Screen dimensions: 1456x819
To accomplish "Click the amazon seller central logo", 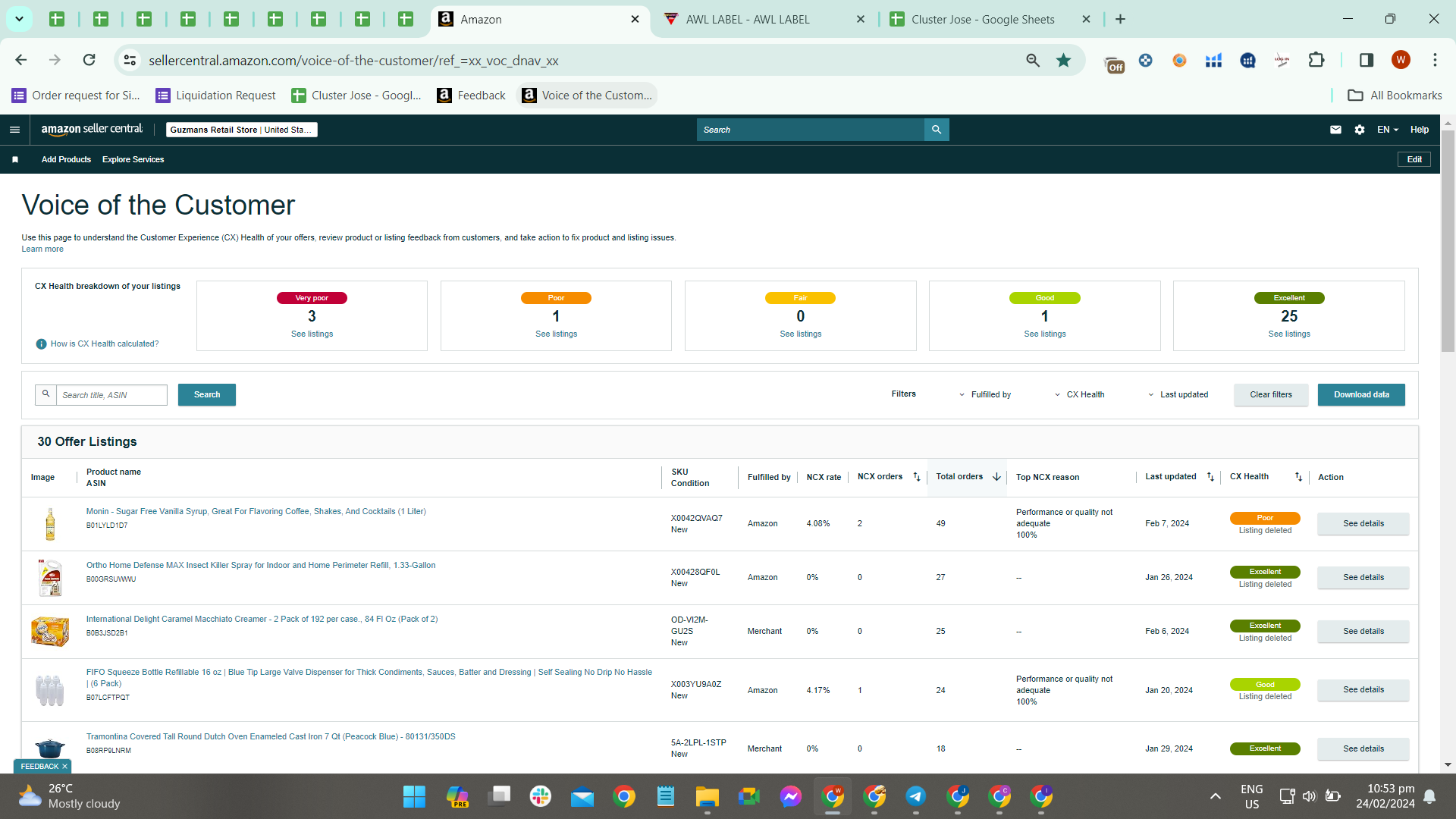I will click(92, 129).
